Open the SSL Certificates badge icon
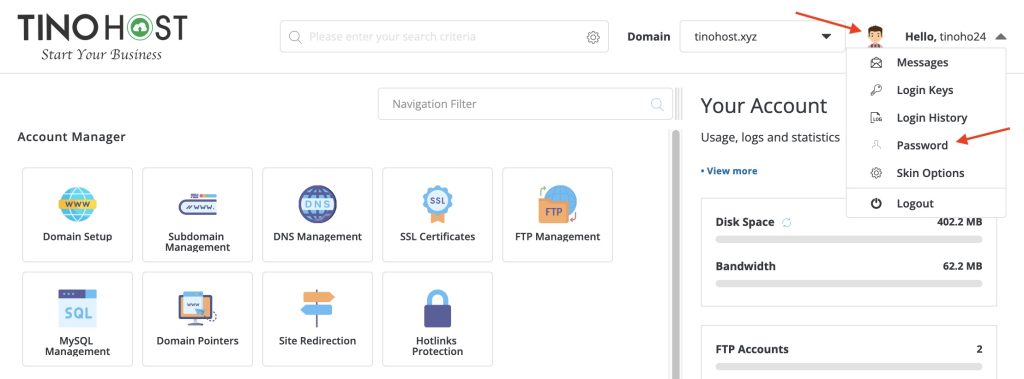 [x=438, y=204]
